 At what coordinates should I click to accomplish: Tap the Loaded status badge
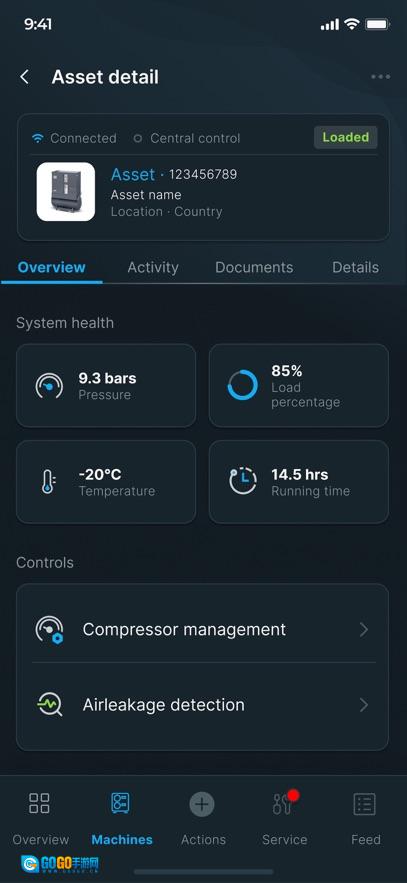click(x=346, y=137)
